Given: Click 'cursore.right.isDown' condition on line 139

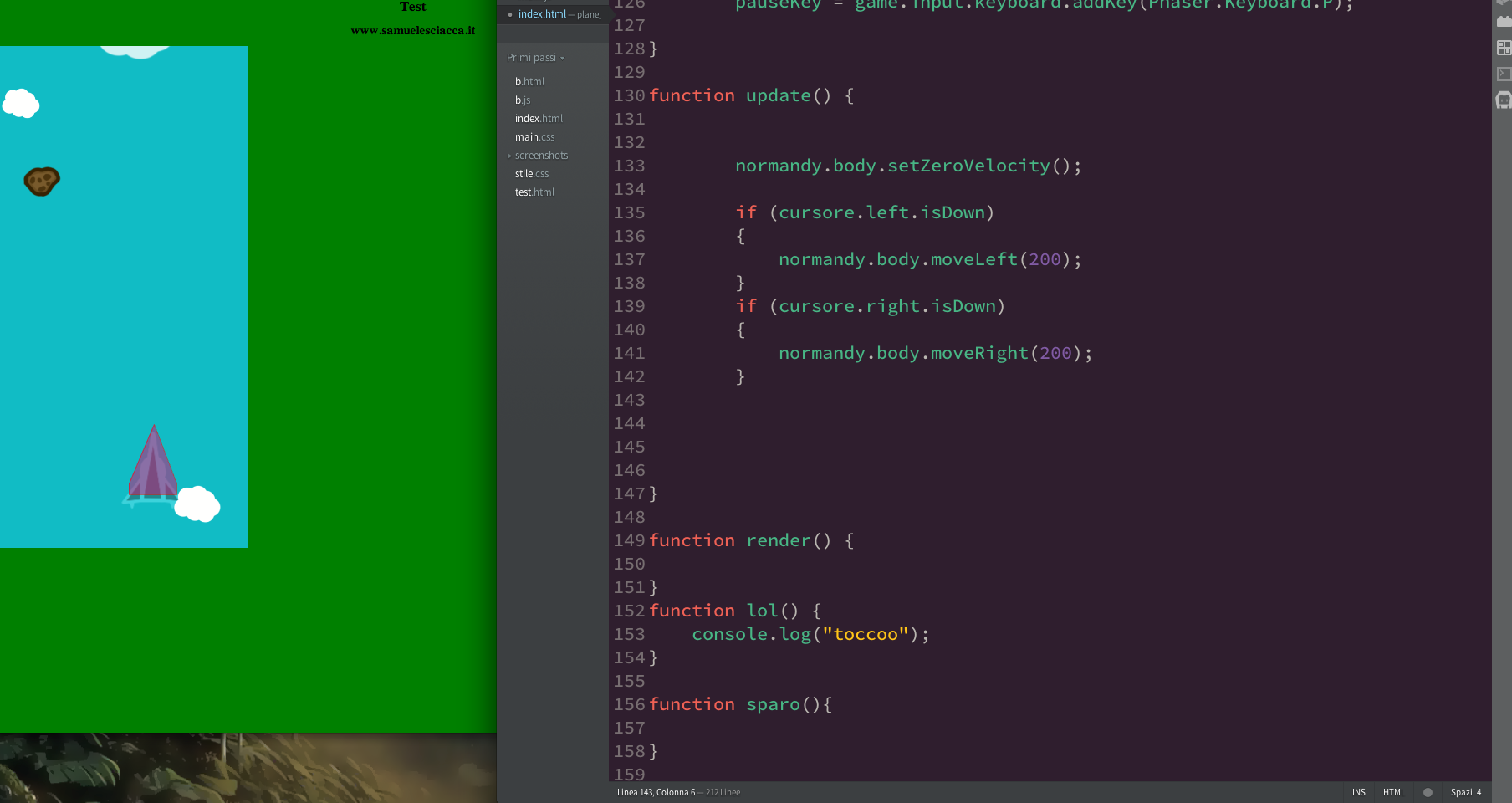Looking at the screenshot, I should [887, 306].
